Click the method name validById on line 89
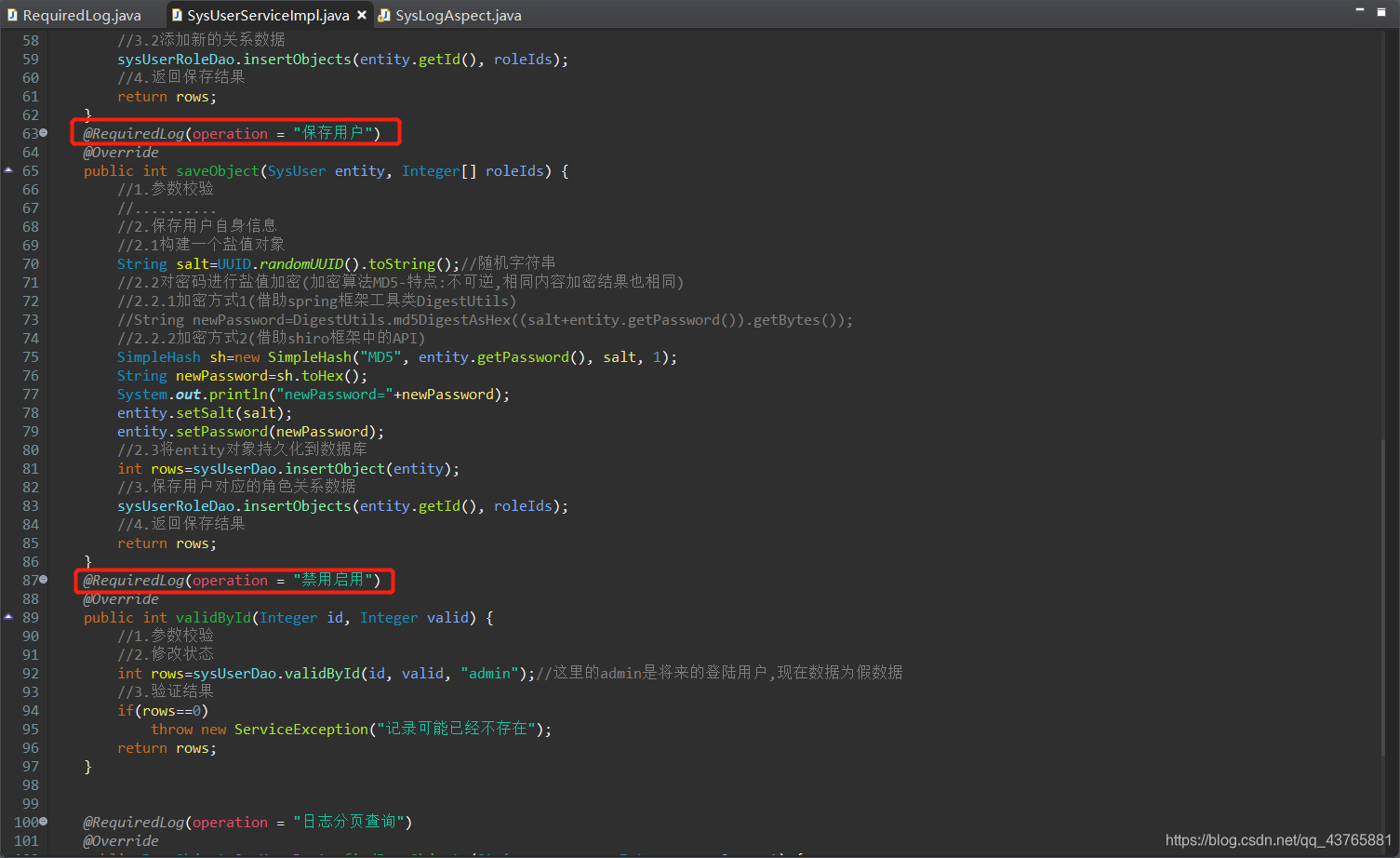 click(x=213, y=618)
